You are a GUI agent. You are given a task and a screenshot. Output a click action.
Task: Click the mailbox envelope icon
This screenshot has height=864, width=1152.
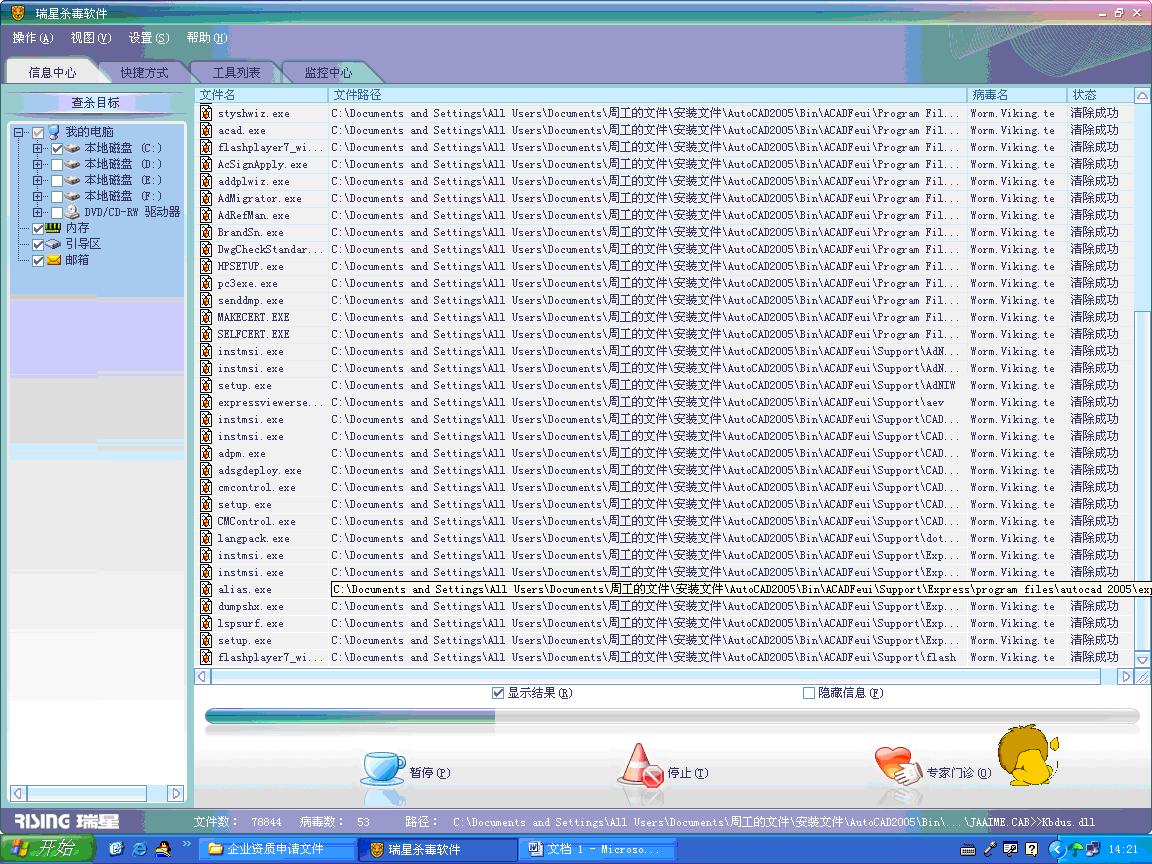click(54, 260)
